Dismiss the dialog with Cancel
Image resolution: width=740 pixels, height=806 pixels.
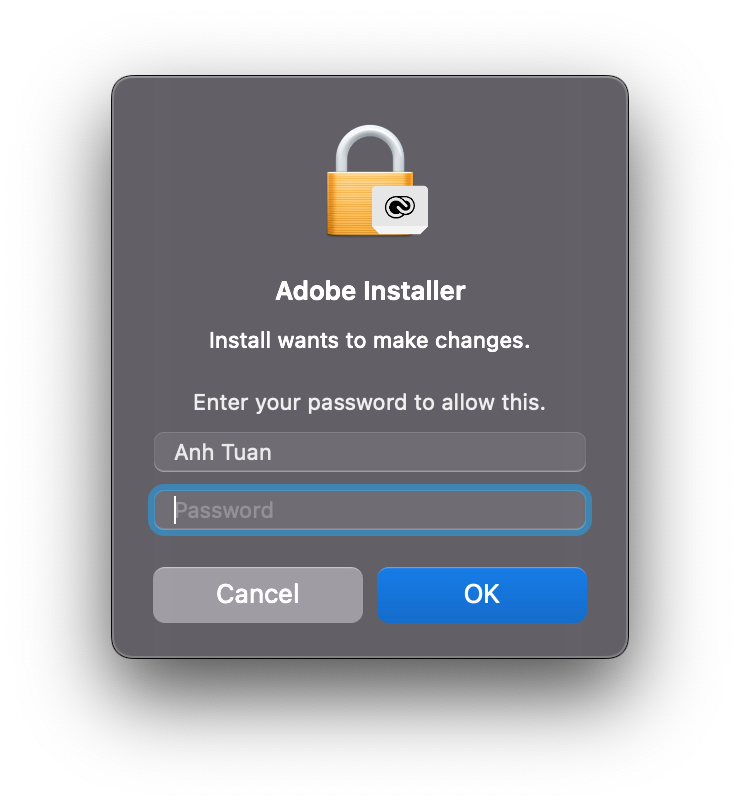click(x=257, y=594)
